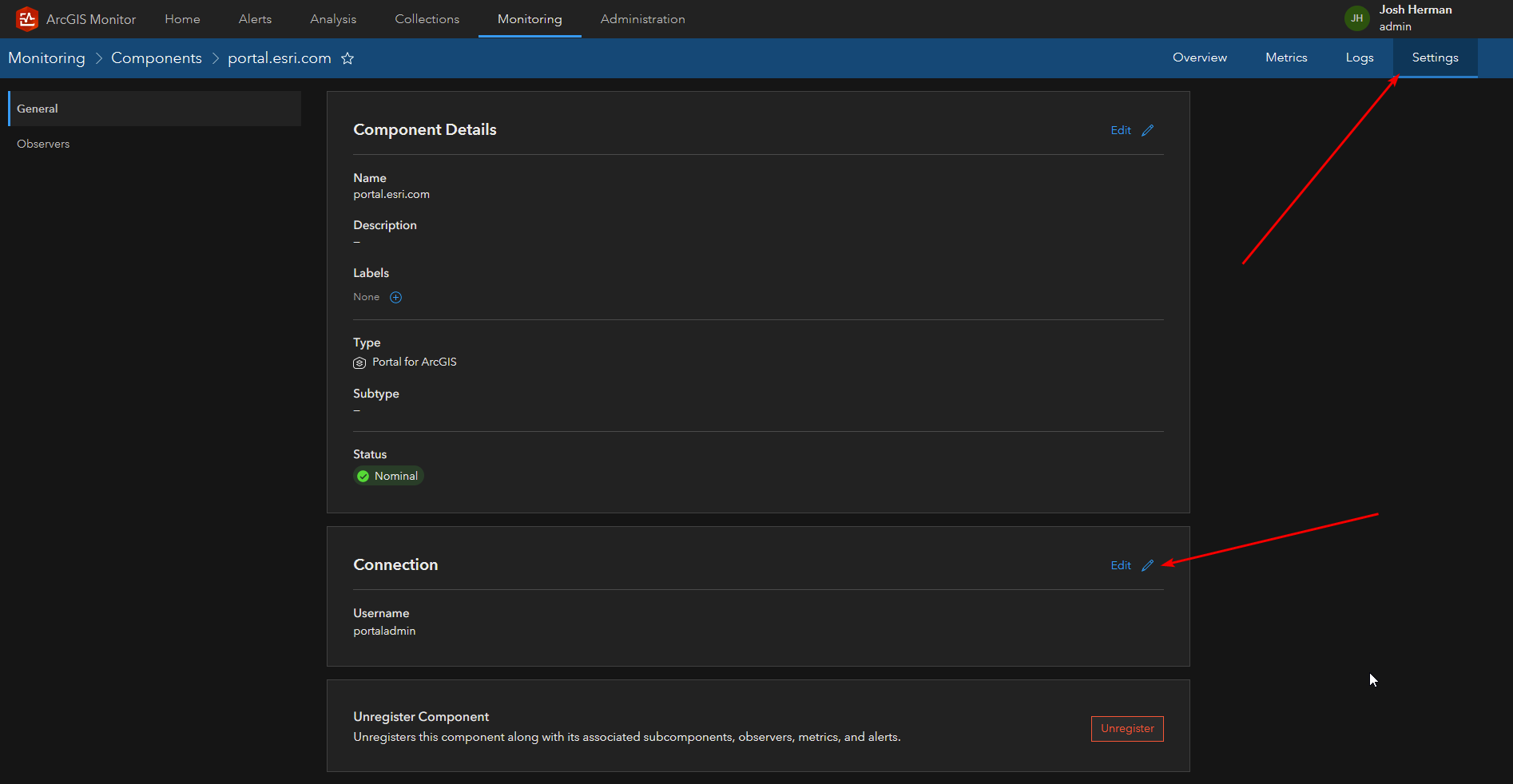The image size is (1513, 784).
Task: Click the JH user avatar
Action: point(1356,18)
